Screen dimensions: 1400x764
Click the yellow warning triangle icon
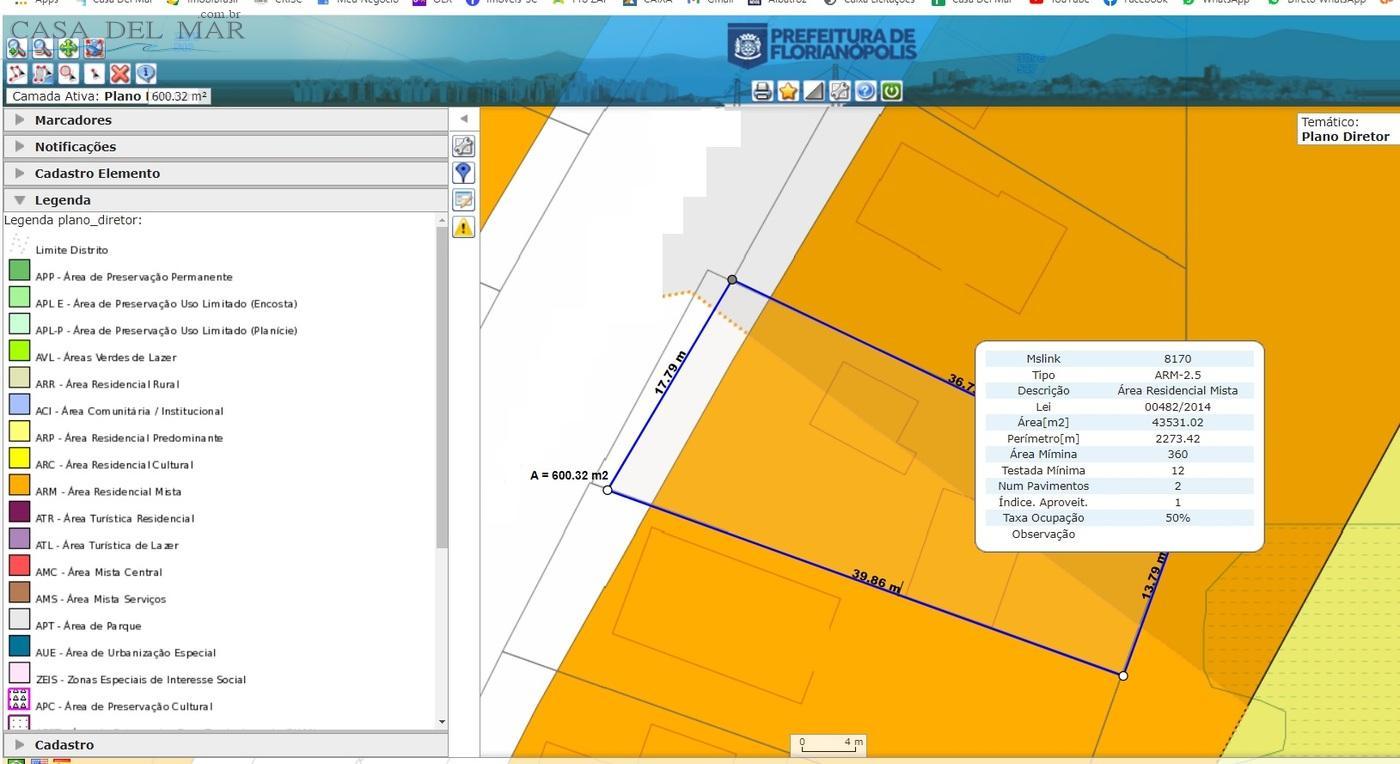coord(463,226)
